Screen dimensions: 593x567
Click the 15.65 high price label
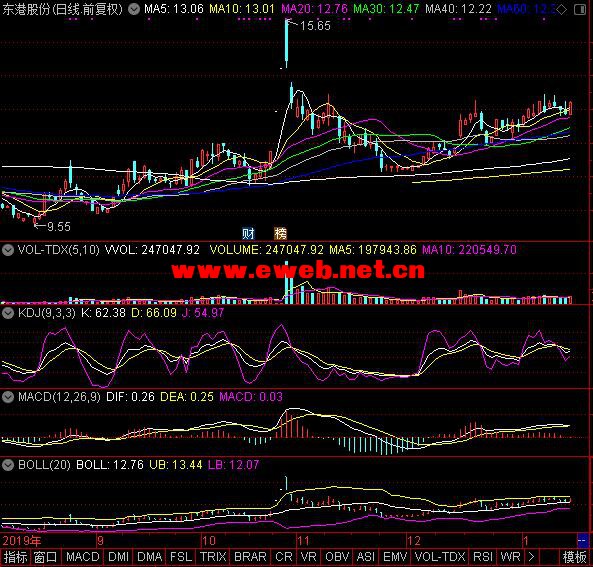[315, 26]
